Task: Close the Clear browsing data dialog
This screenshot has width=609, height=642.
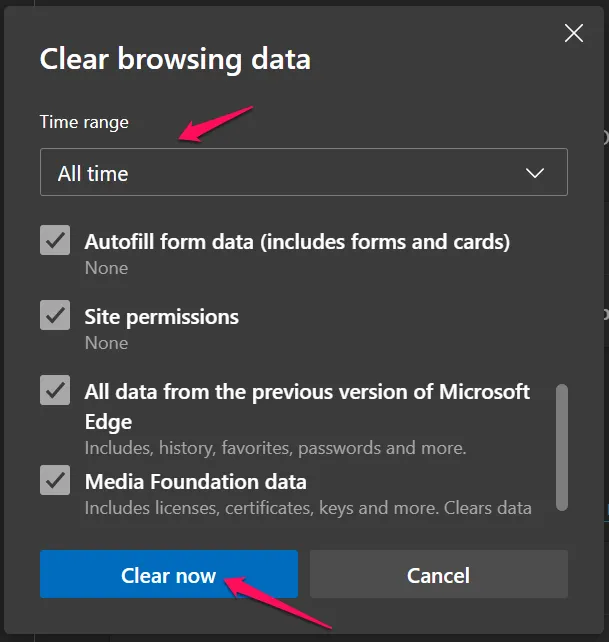Action: tap(574, 33)
